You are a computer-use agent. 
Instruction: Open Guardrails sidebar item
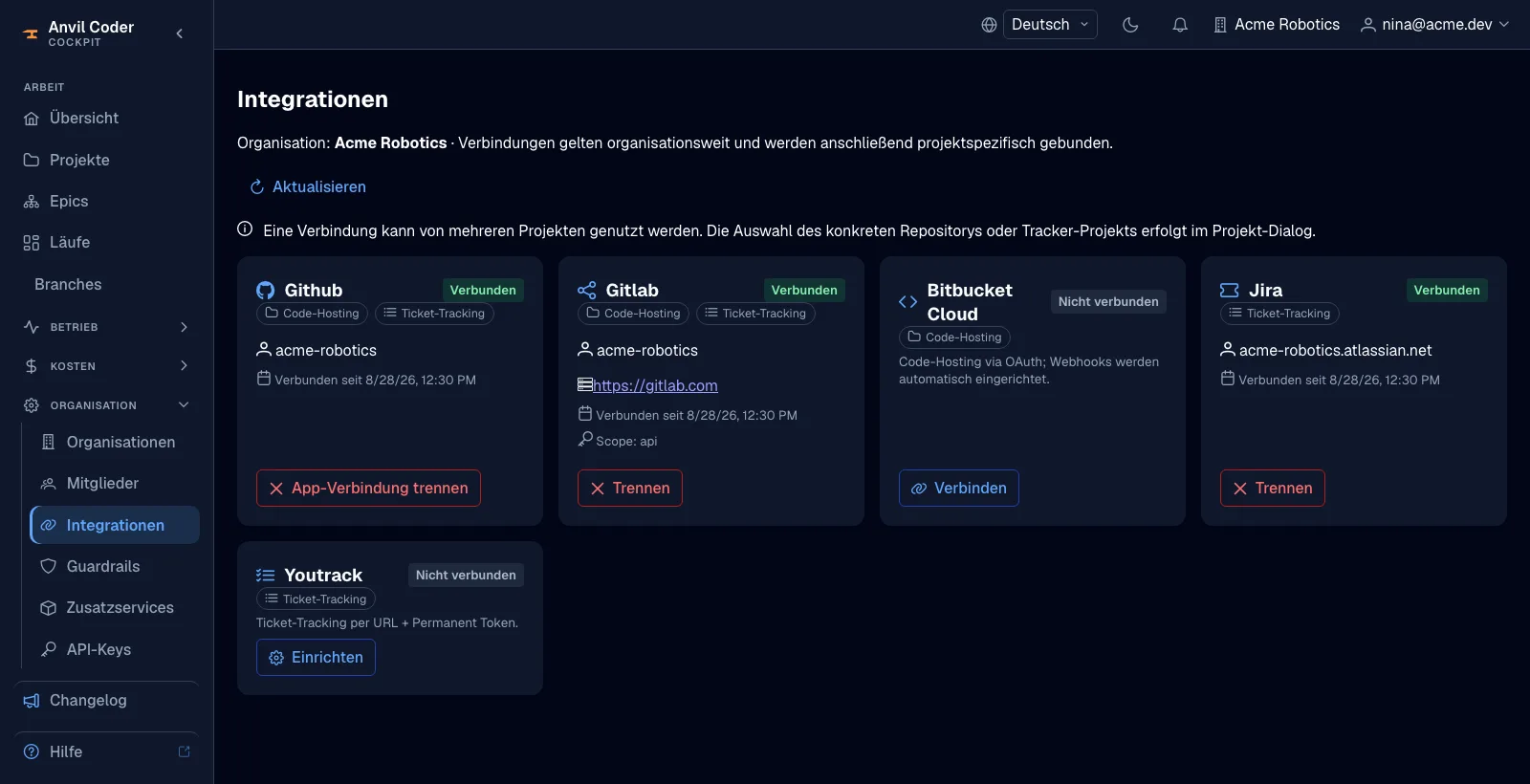pos(115,566)
